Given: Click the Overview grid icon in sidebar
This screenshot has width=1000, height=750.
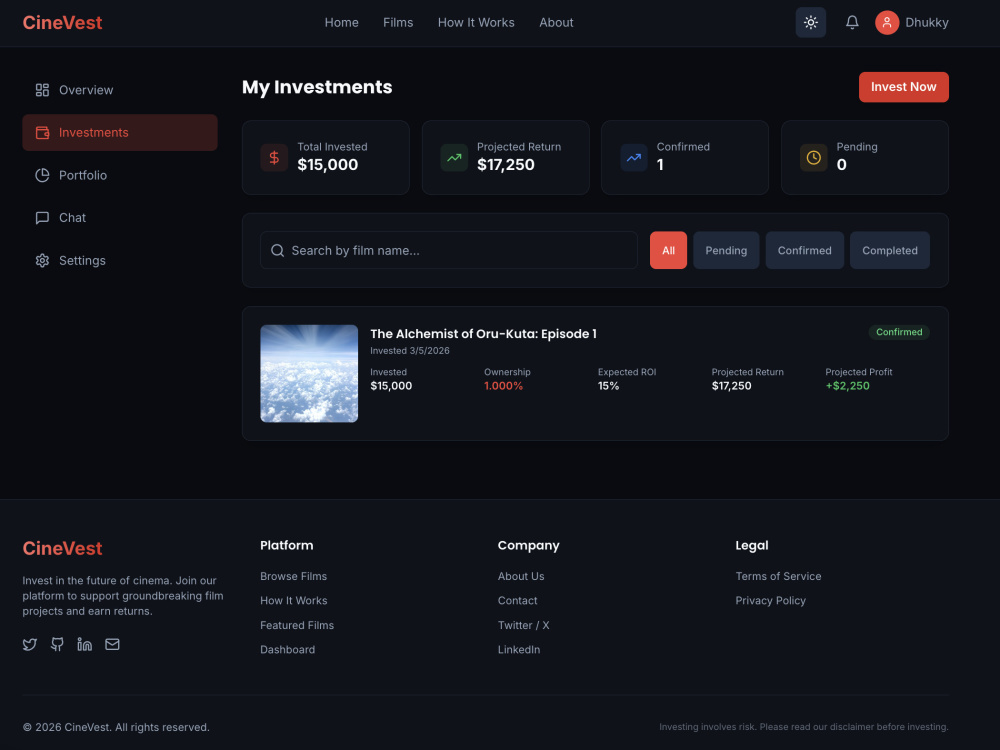Looking at the screenshot, I should (x=42, y=90).
